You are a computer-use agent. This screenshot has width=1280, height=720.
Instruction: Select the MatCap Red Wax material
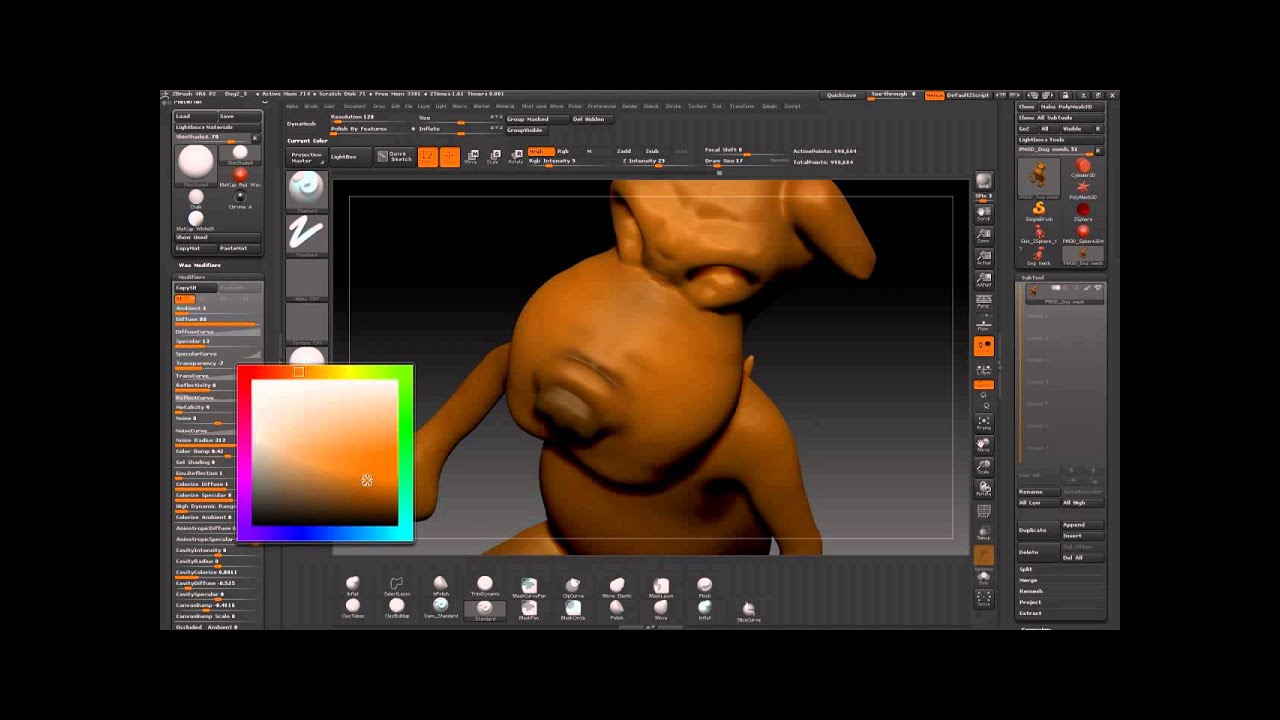(240, 177)
